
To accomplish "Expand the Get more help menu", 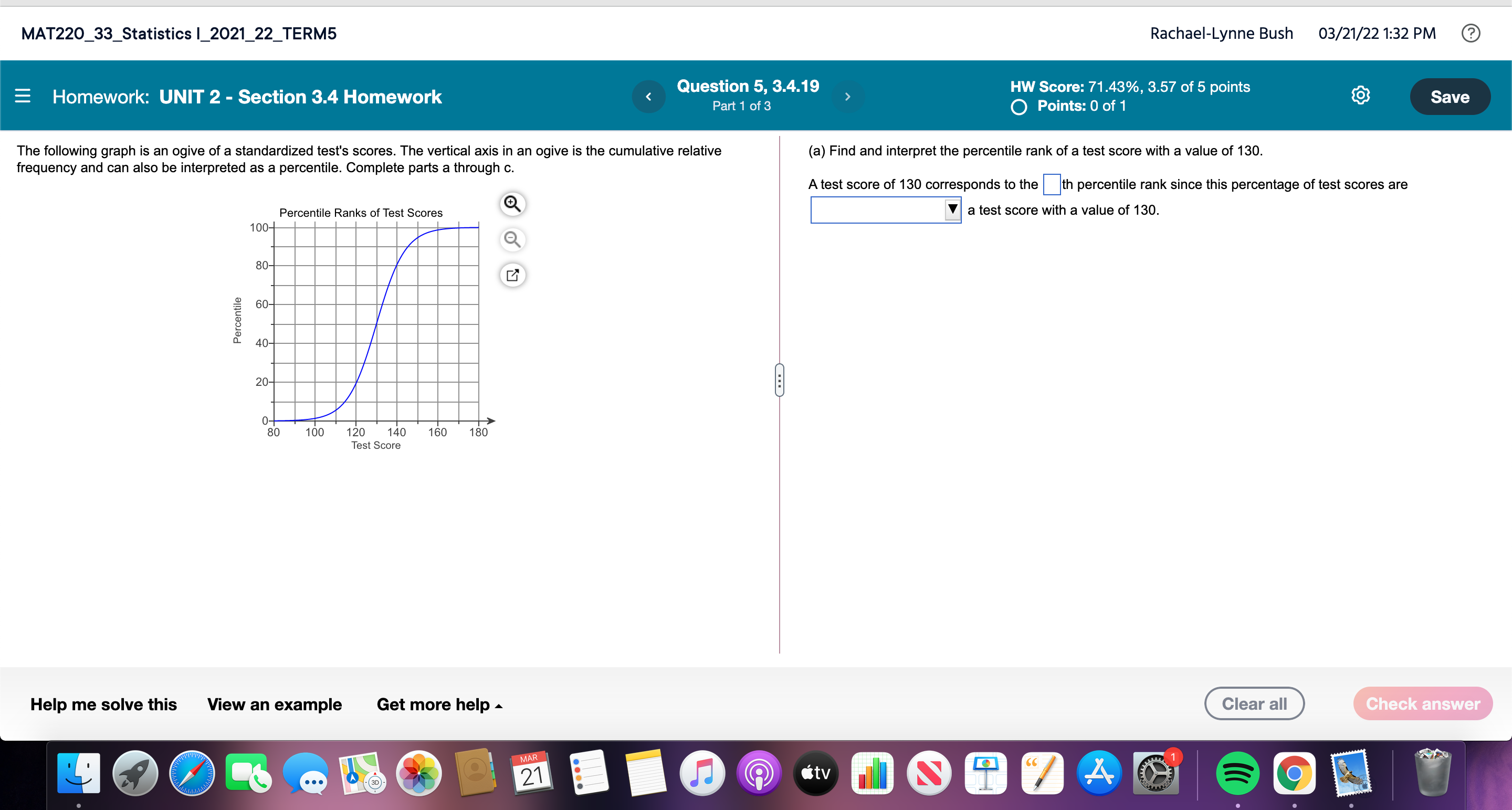I will click(439, 704).
